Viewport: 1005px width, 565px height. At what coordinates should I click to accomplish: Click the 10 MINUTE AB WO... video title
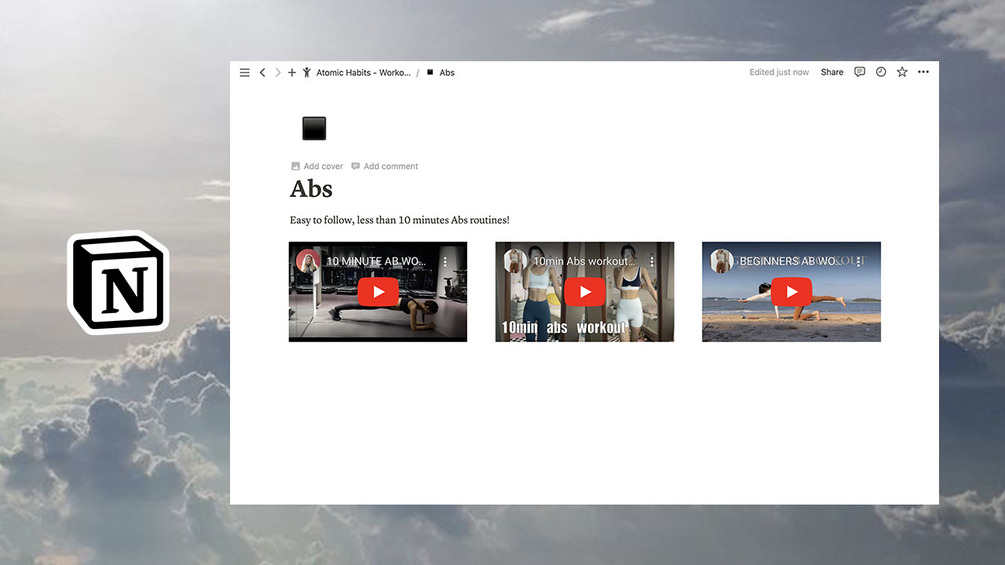pos(376,261)
